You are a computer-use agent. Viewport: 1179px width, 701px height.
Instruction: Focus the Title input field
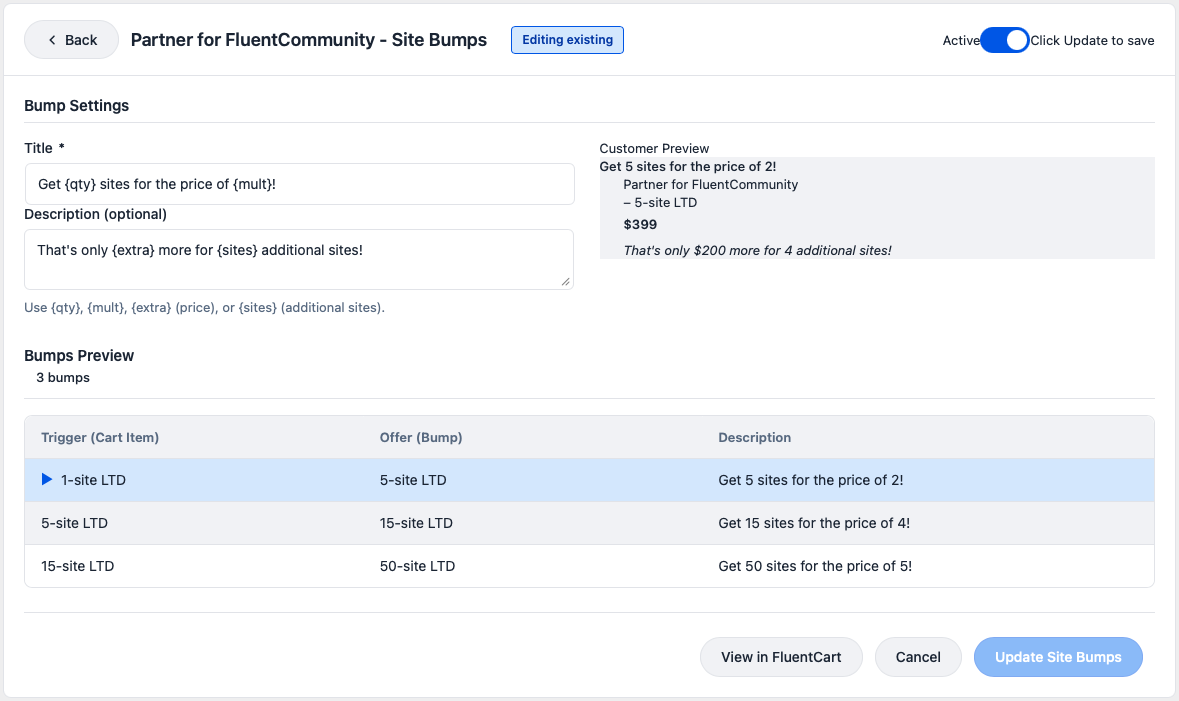[299, 184]
